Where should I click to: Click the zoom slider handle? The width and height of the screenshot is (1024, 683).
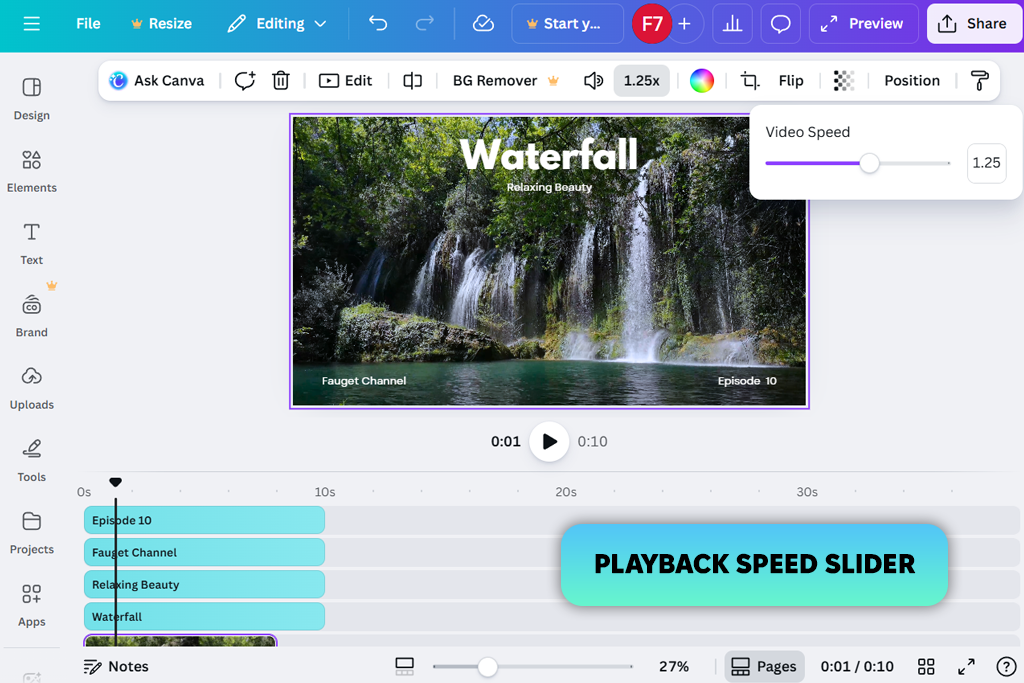pos(487,667)
